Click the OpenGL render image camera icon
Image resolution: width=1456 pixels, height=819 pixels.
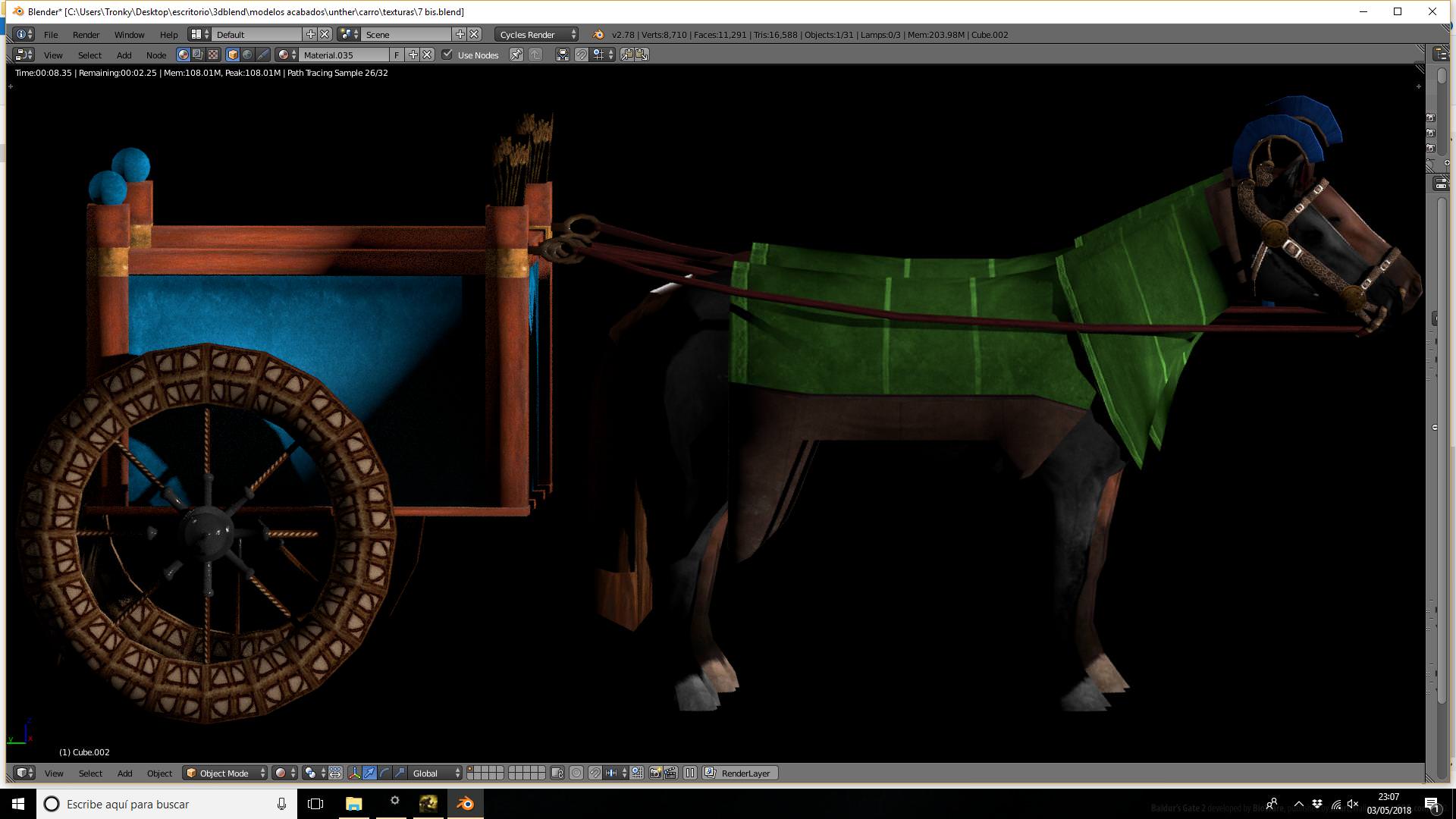656,773
